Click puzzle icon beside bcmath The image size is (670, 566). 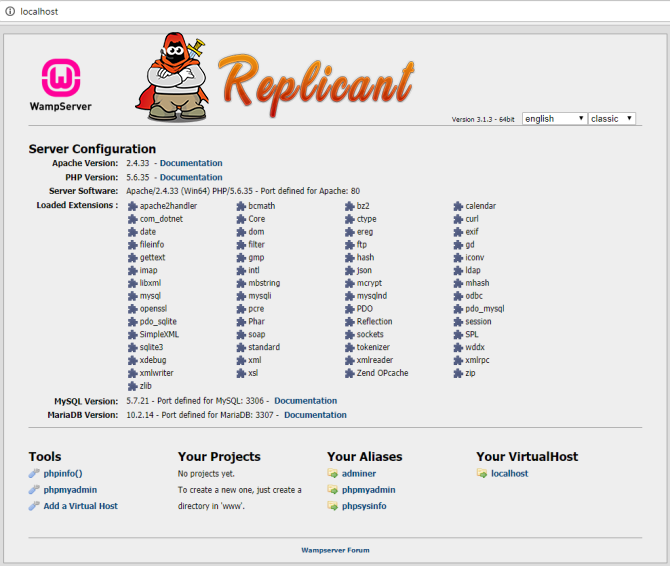(241, 206)
